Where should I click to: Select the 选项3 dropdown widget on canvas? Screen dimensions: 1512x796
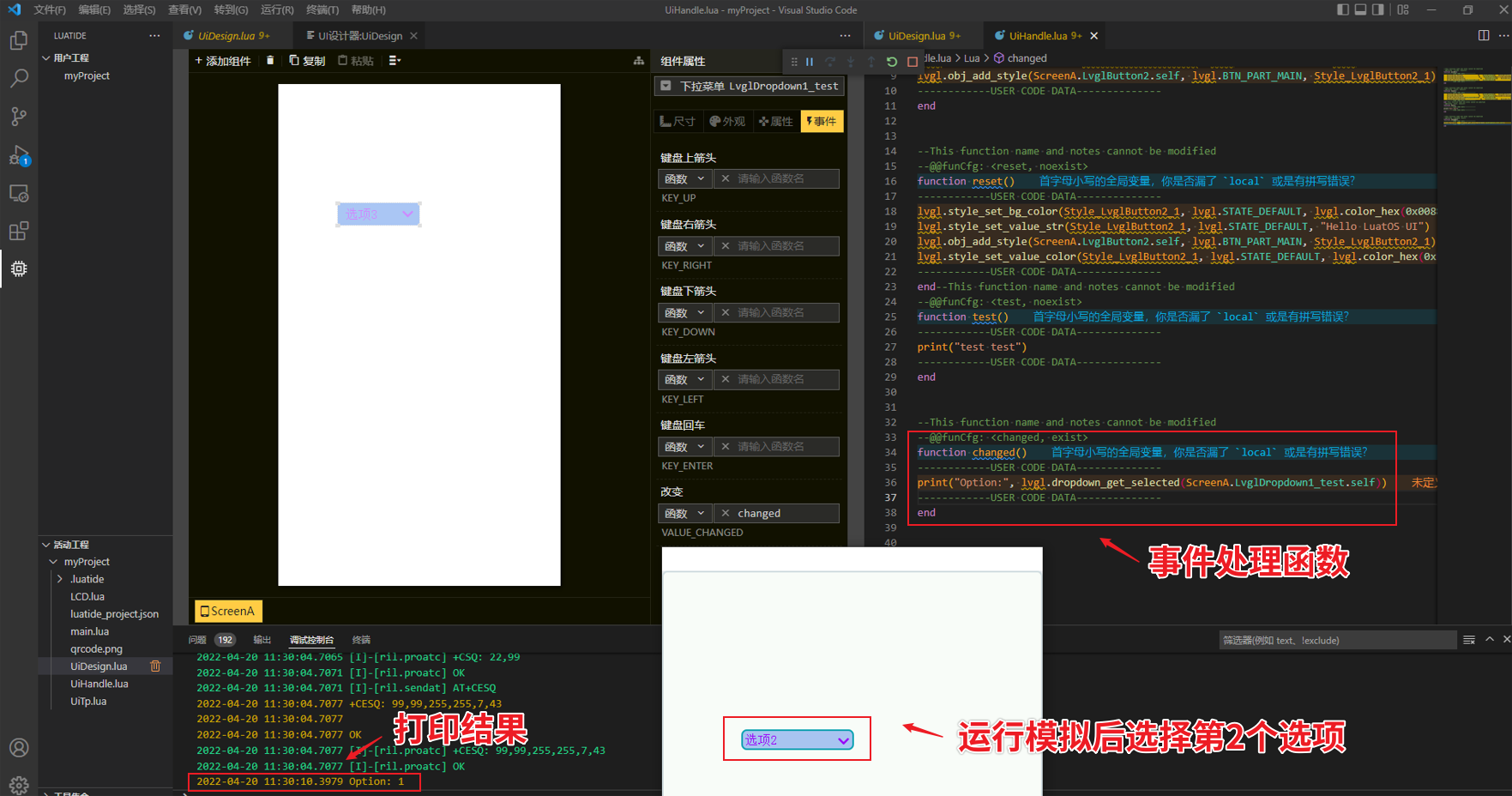(x=378, y=214)
